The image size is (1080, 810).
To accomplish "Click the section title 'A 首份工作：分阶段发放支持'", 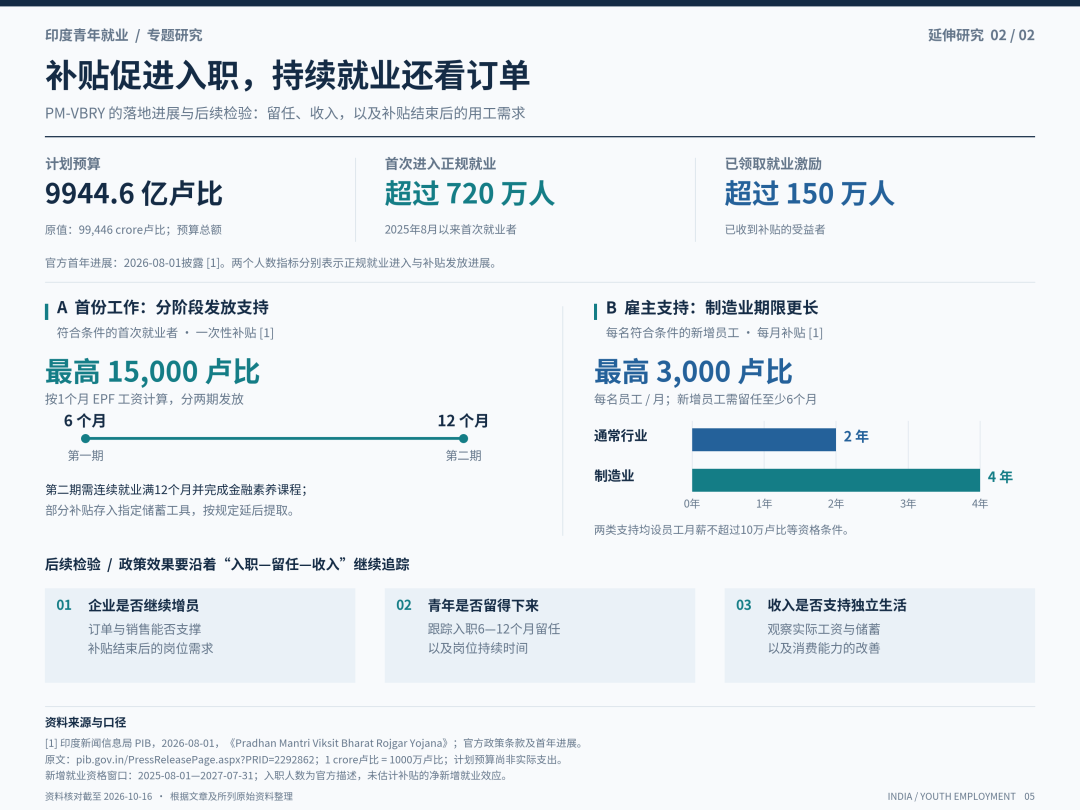I will click(163, 308).
